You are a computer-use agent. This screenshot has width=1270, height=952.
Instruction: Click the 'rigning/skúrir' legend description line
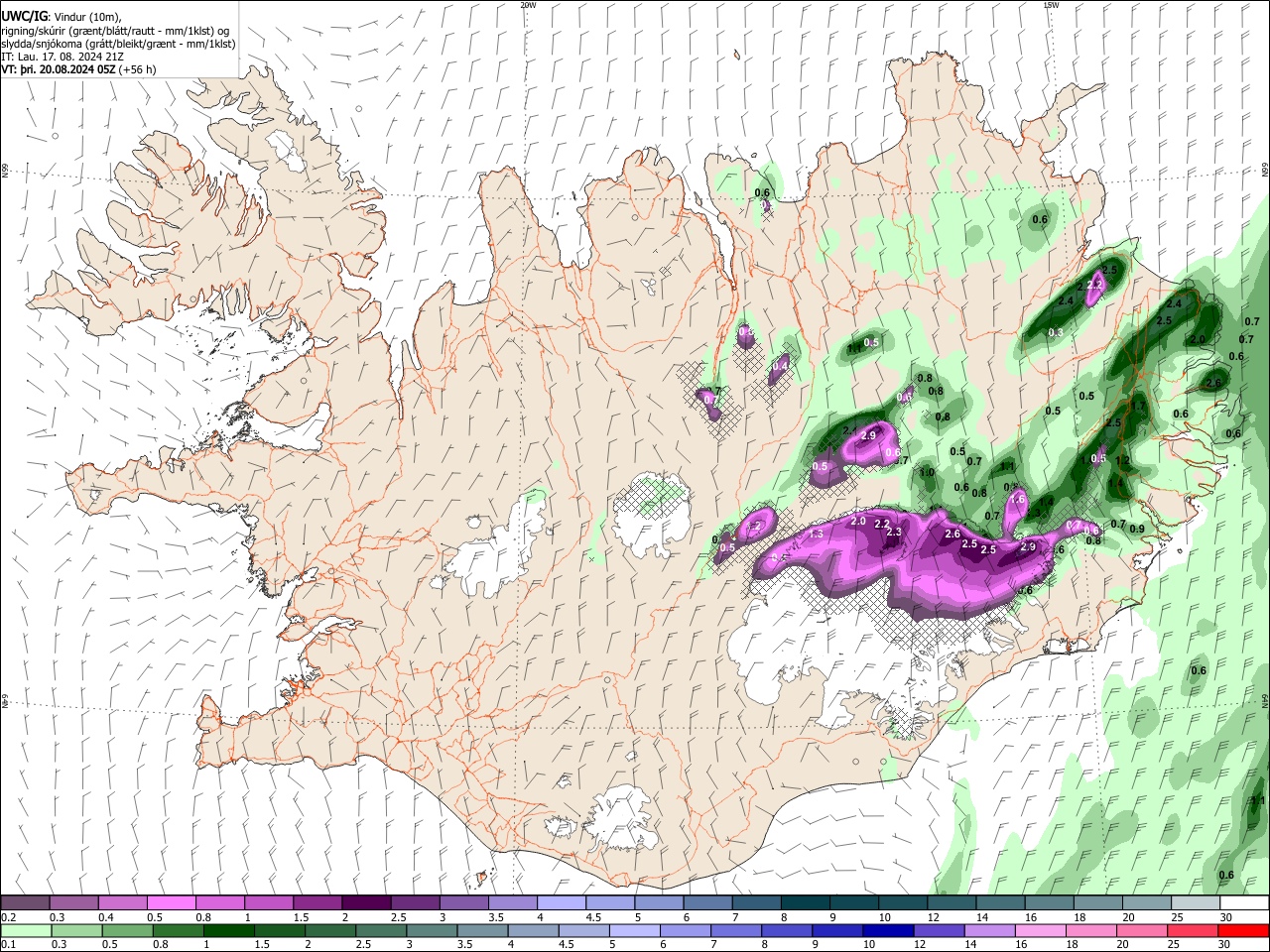(116, 31)
